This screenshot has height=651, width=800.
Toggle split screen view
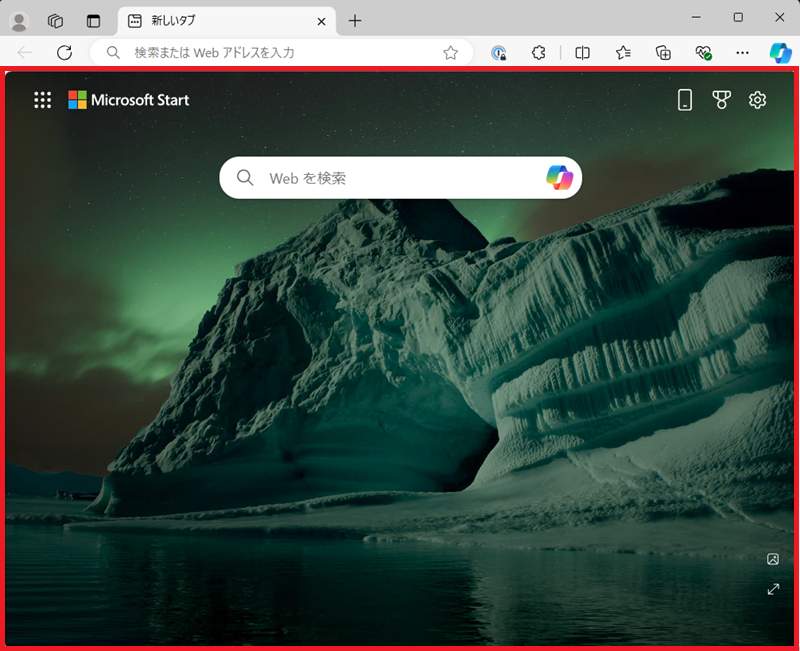click(582, 53)
